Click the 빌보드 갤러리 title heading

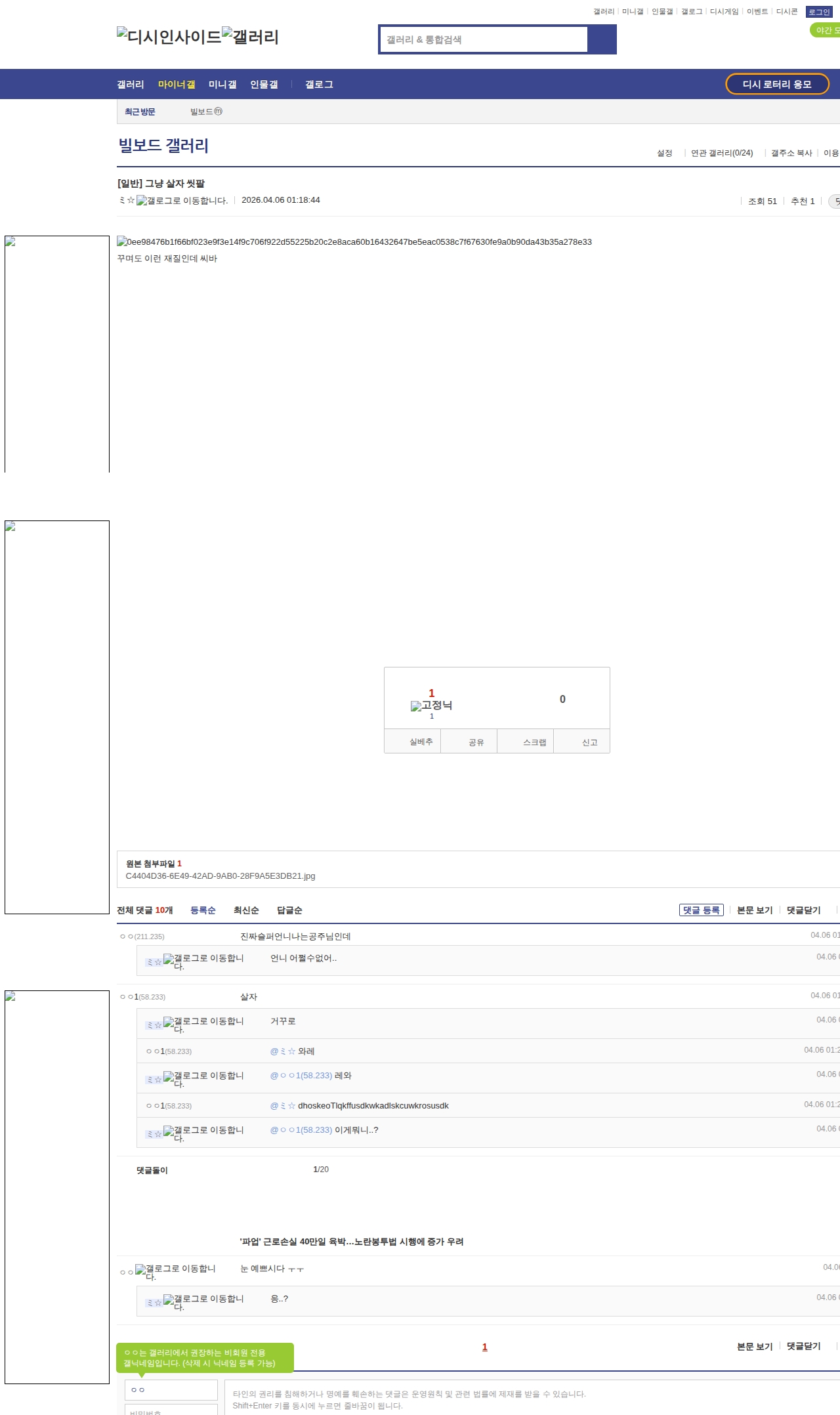tap(163, 145)
